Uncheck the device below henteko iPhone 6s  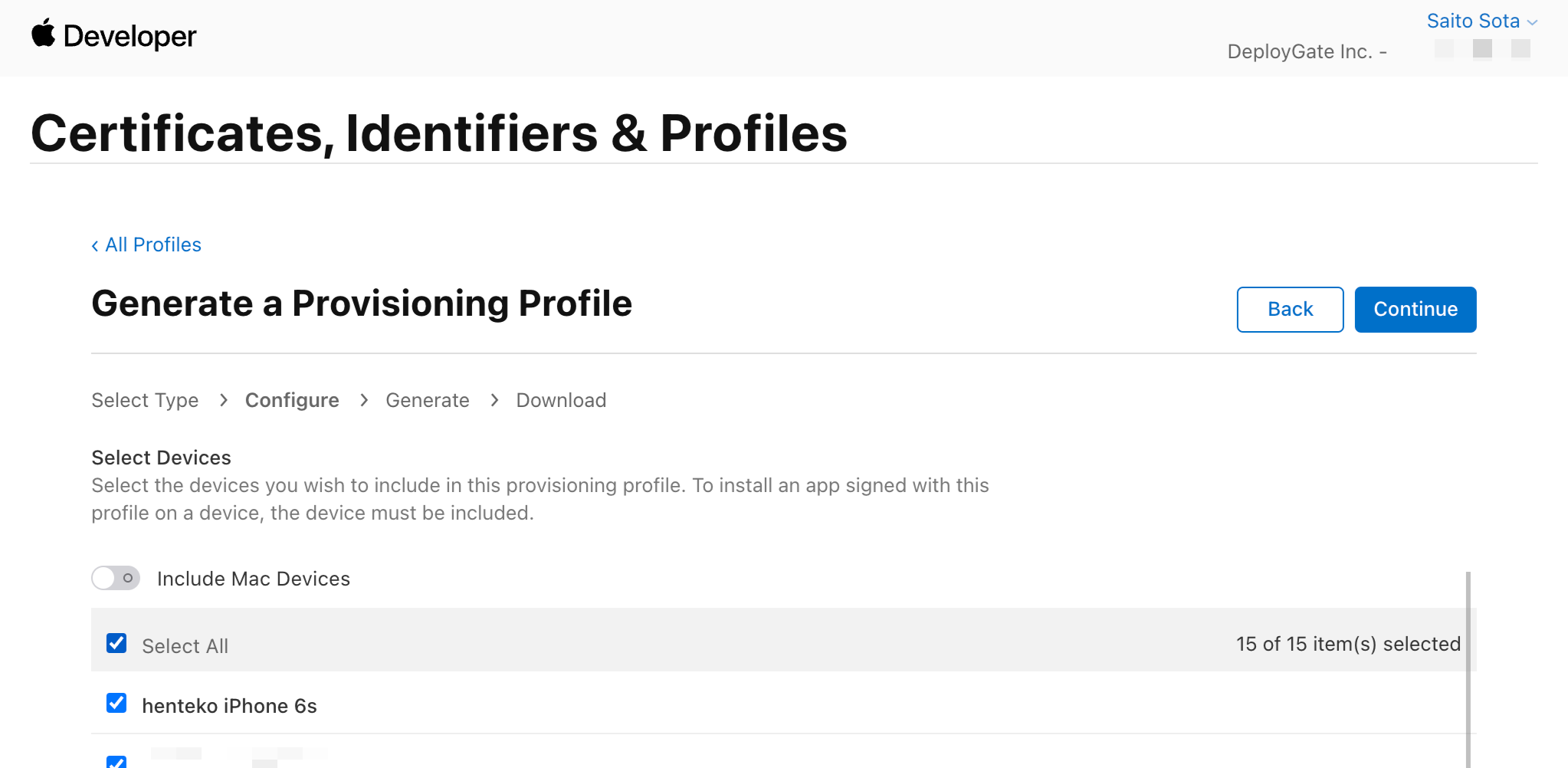116,763
